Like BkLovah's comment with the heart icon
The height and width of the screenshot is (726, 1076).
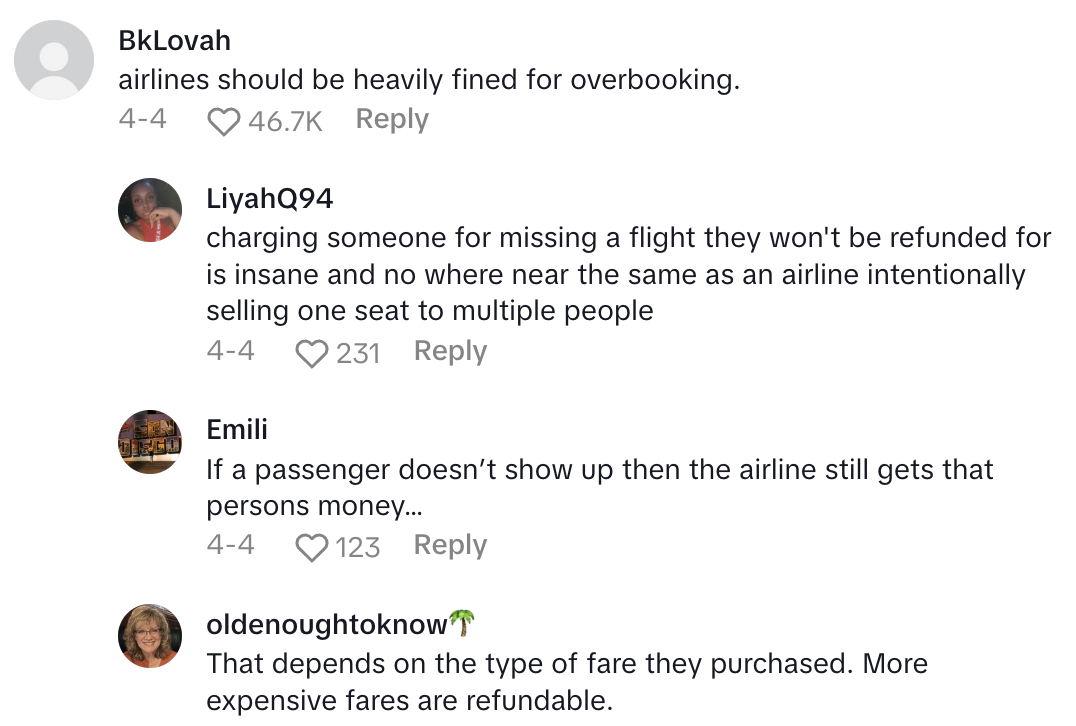coord(224,122)
